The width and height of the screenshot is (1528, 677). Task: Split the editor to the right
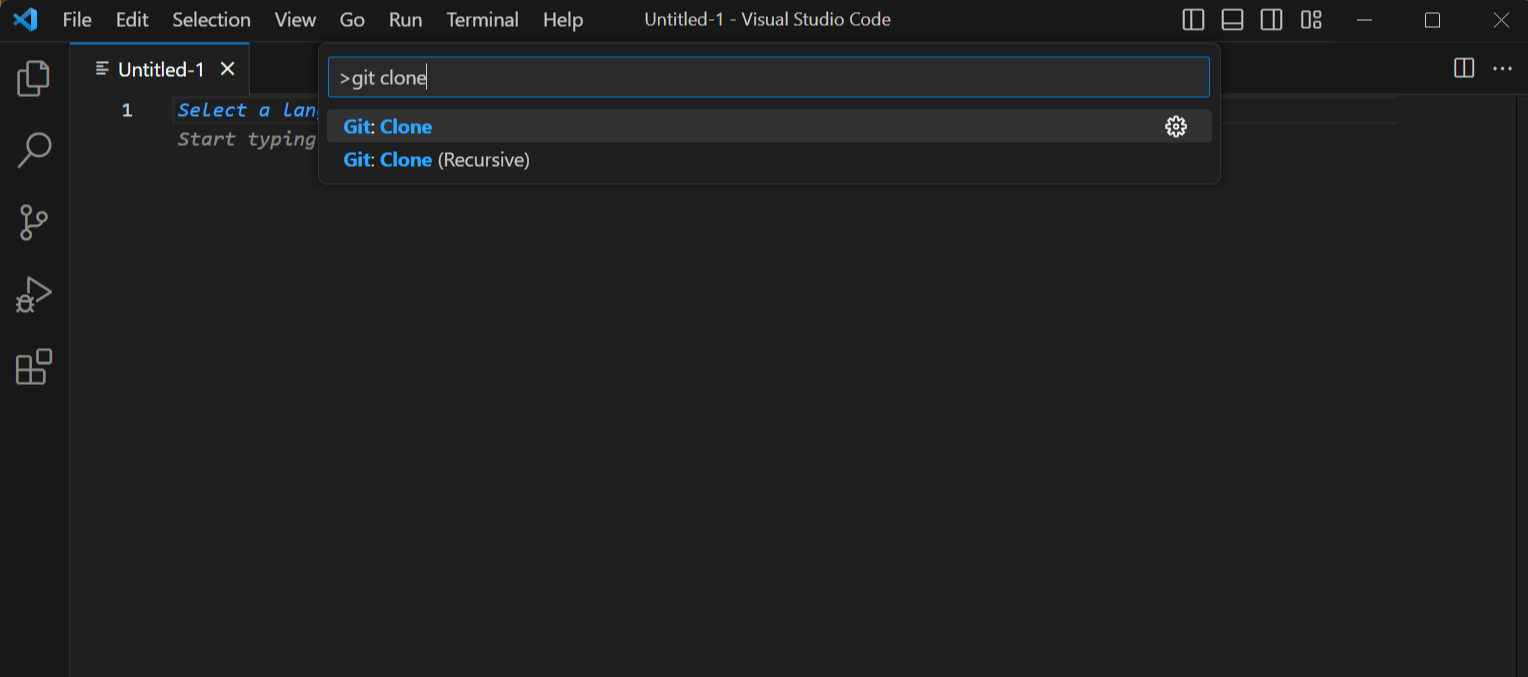point(1464,68)
